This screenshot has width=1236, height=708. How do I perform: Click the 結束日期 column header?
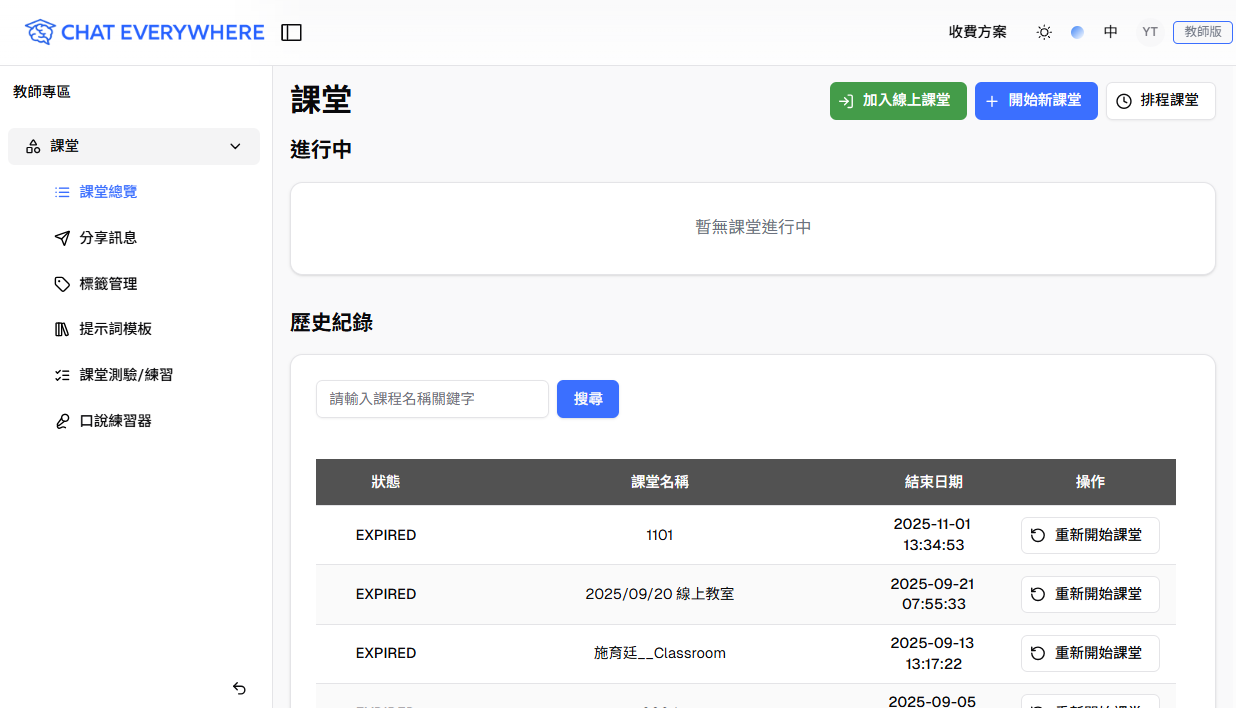point(933,482)
